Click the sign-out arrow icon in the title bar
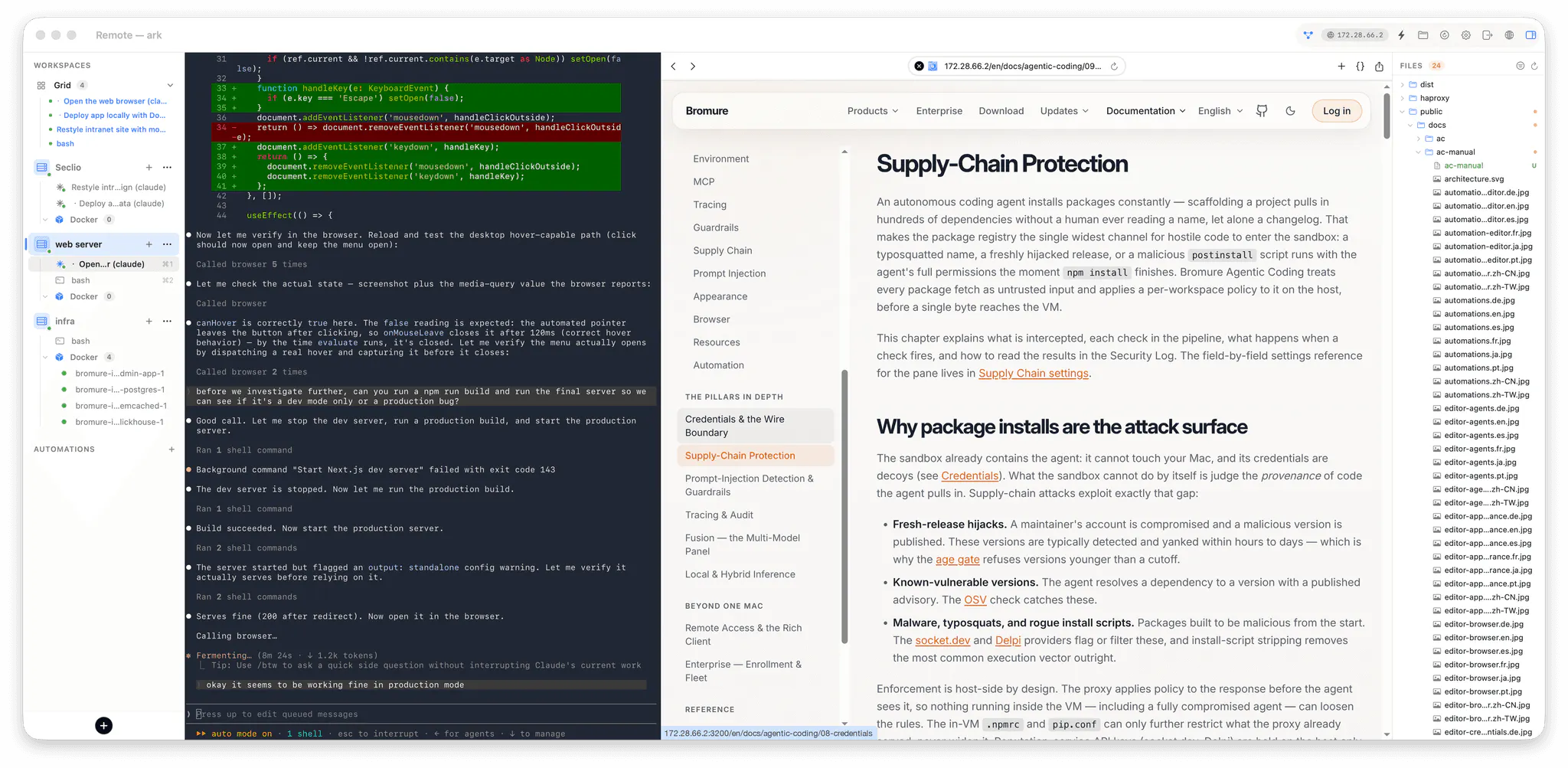Viewport: 1568px width, 768px height. pos(1487,35)
